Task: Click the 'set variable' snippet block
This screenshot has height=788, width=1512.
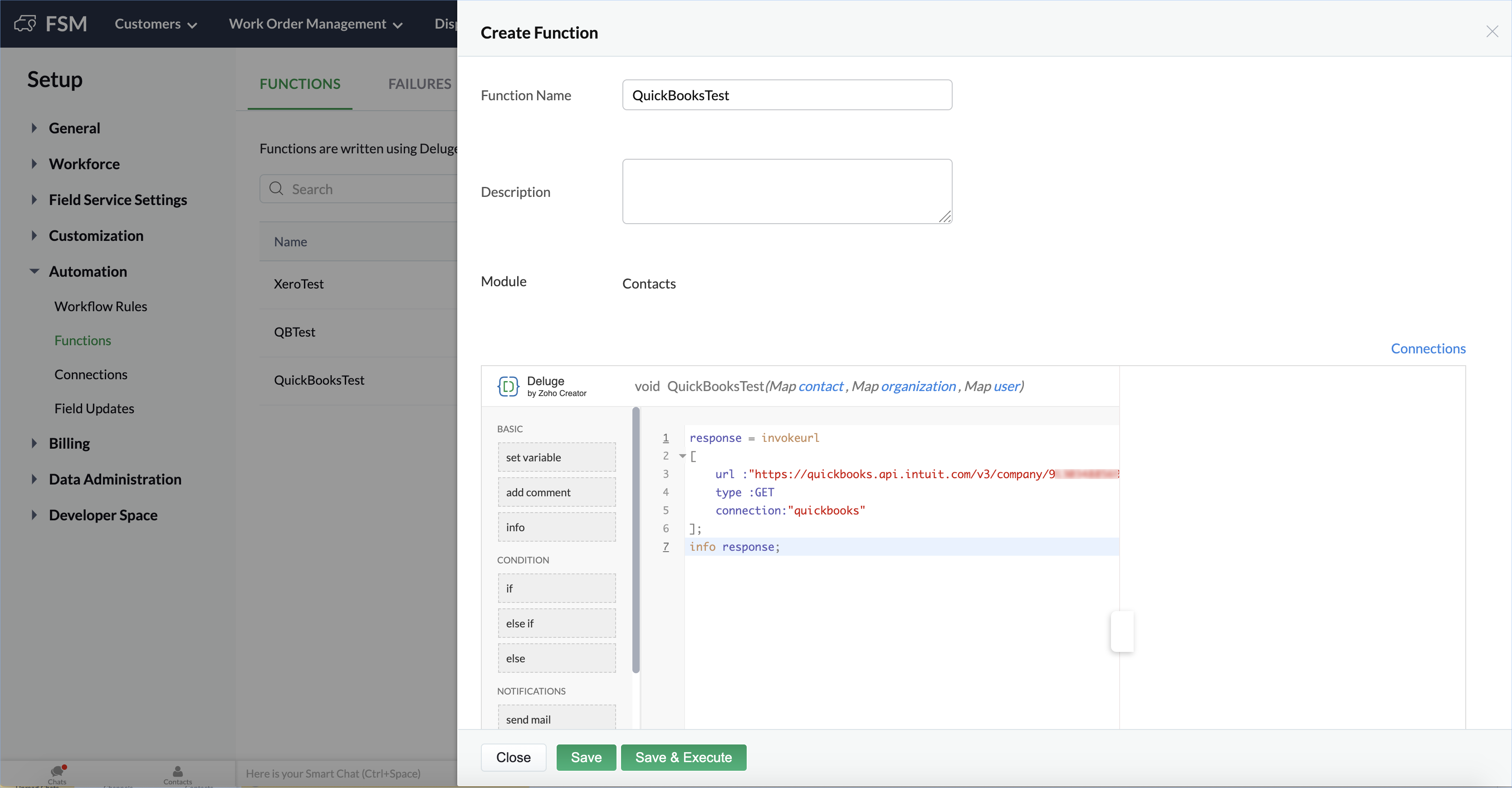Action: (557, 457)
